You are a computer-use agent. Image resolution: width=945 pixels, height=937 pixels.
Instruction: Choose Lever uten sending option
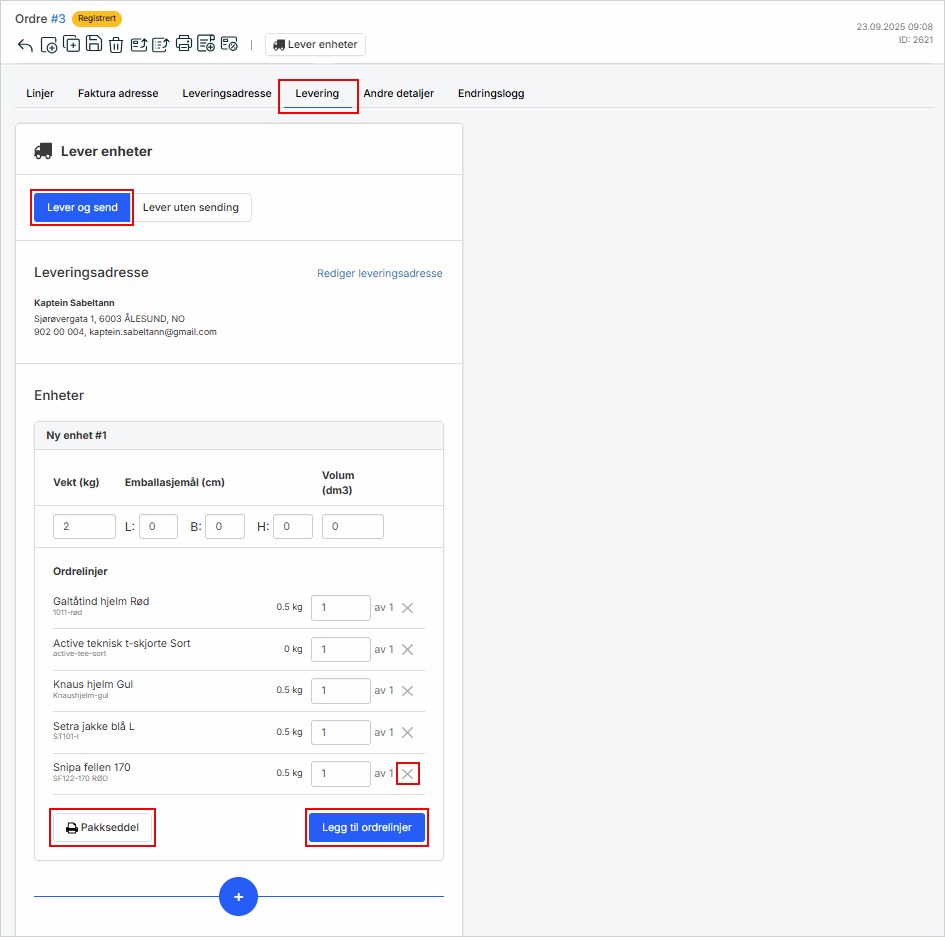click(x=191, y=208)
